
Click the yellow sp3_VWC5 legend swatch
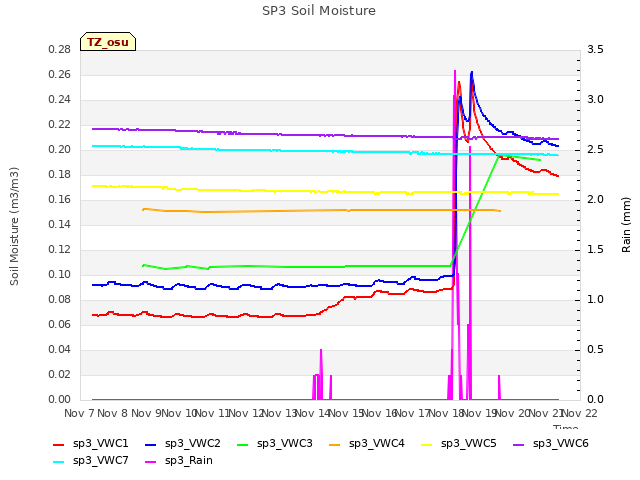click(x=427, y=445)
